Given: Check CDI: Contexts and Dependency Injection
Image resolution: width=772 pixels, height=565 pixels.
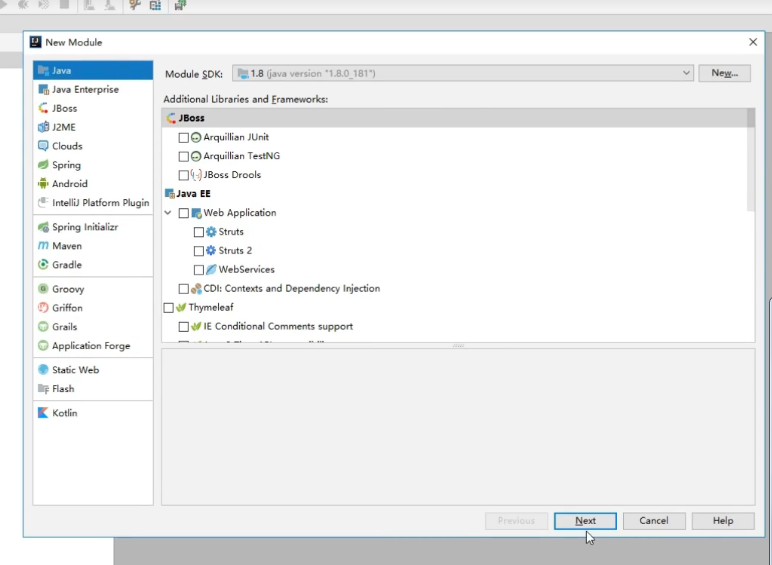Looking at the screenshot, I should click(x=184, y=288).
